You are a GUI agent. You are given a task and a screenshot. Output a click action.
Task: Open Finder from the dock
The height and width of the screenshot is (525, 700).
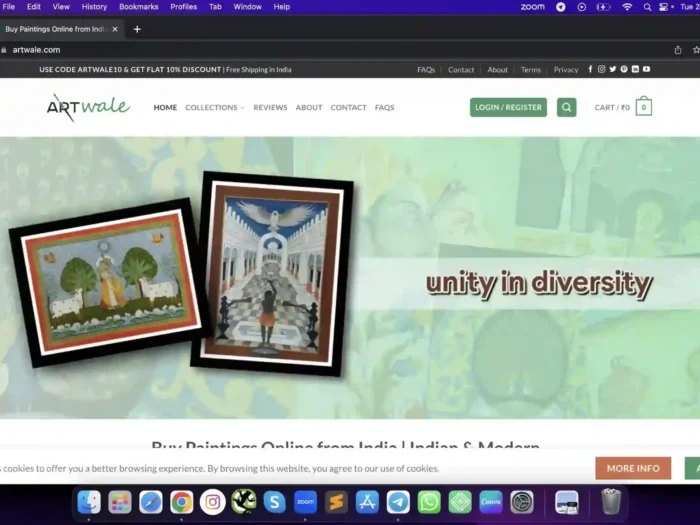(89, 502)
